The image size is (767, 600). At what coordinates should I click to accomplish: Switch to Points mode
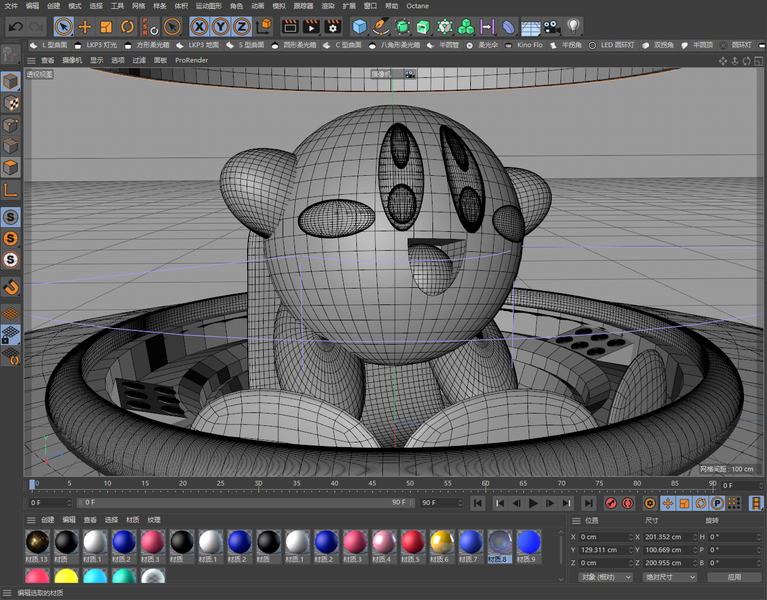coord(10,125)
